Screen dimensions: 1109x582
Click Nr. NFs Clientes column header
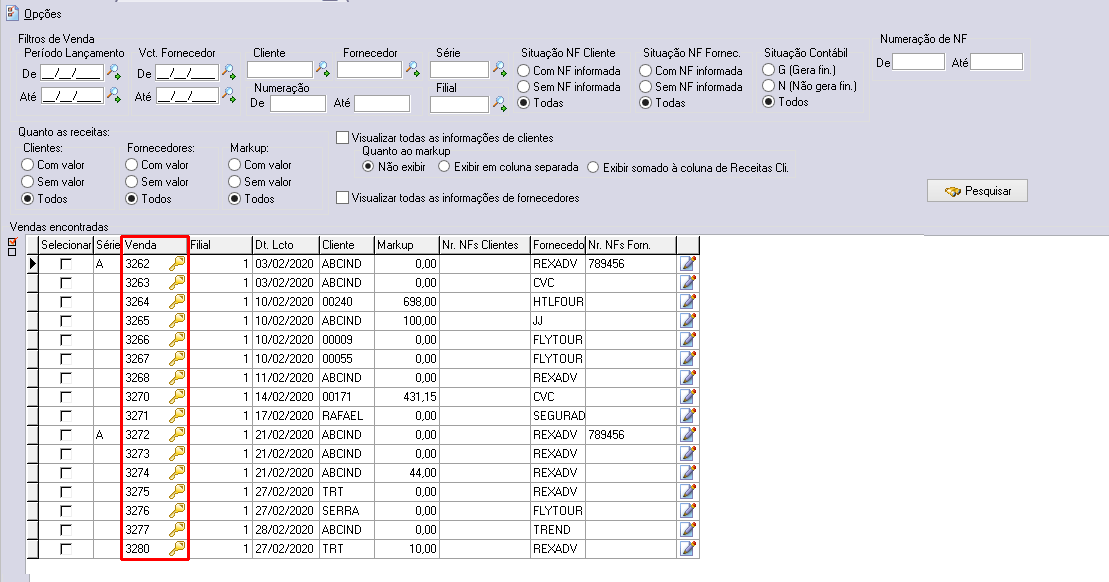tap(484, 245)
